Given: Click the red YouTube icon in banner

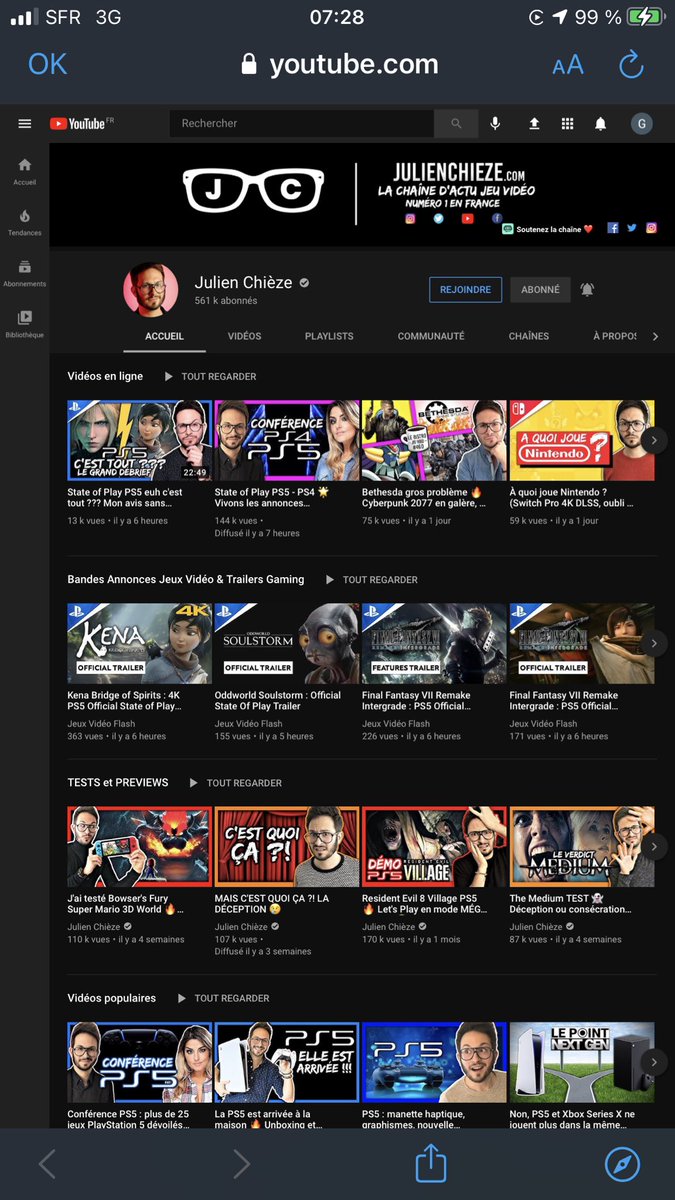Looking at the screenshot, I should 467,218.
